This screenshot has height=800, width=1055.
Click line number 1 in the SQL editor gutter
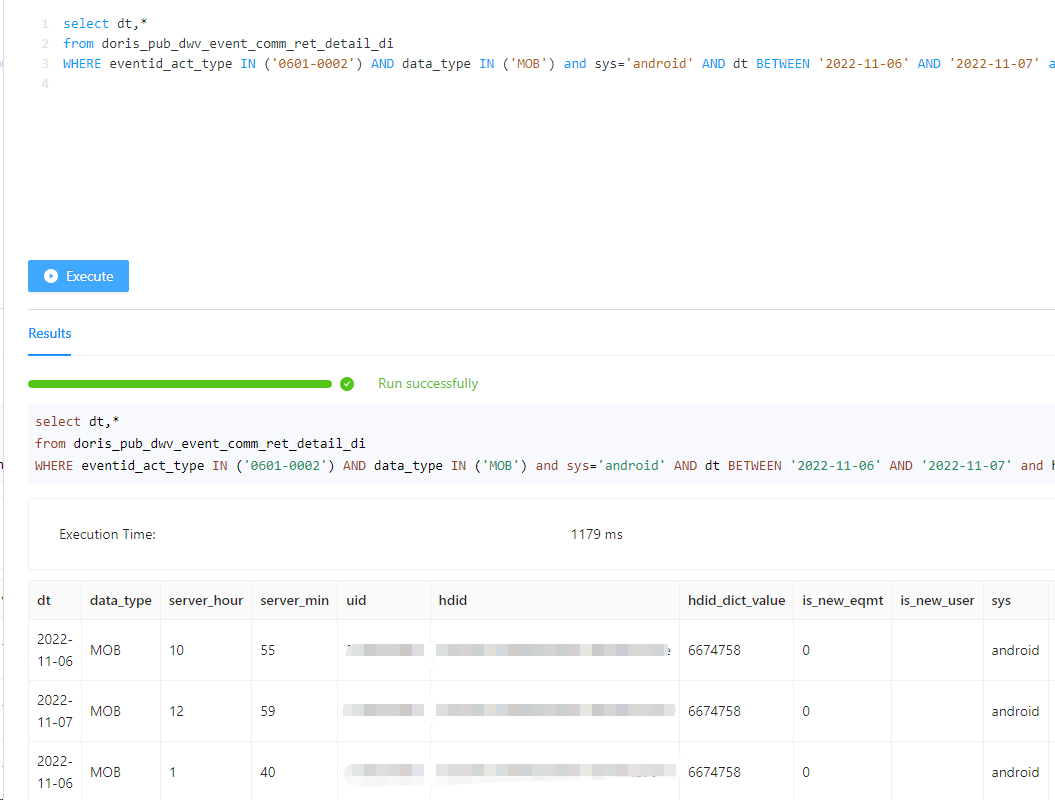pos(44,22)
